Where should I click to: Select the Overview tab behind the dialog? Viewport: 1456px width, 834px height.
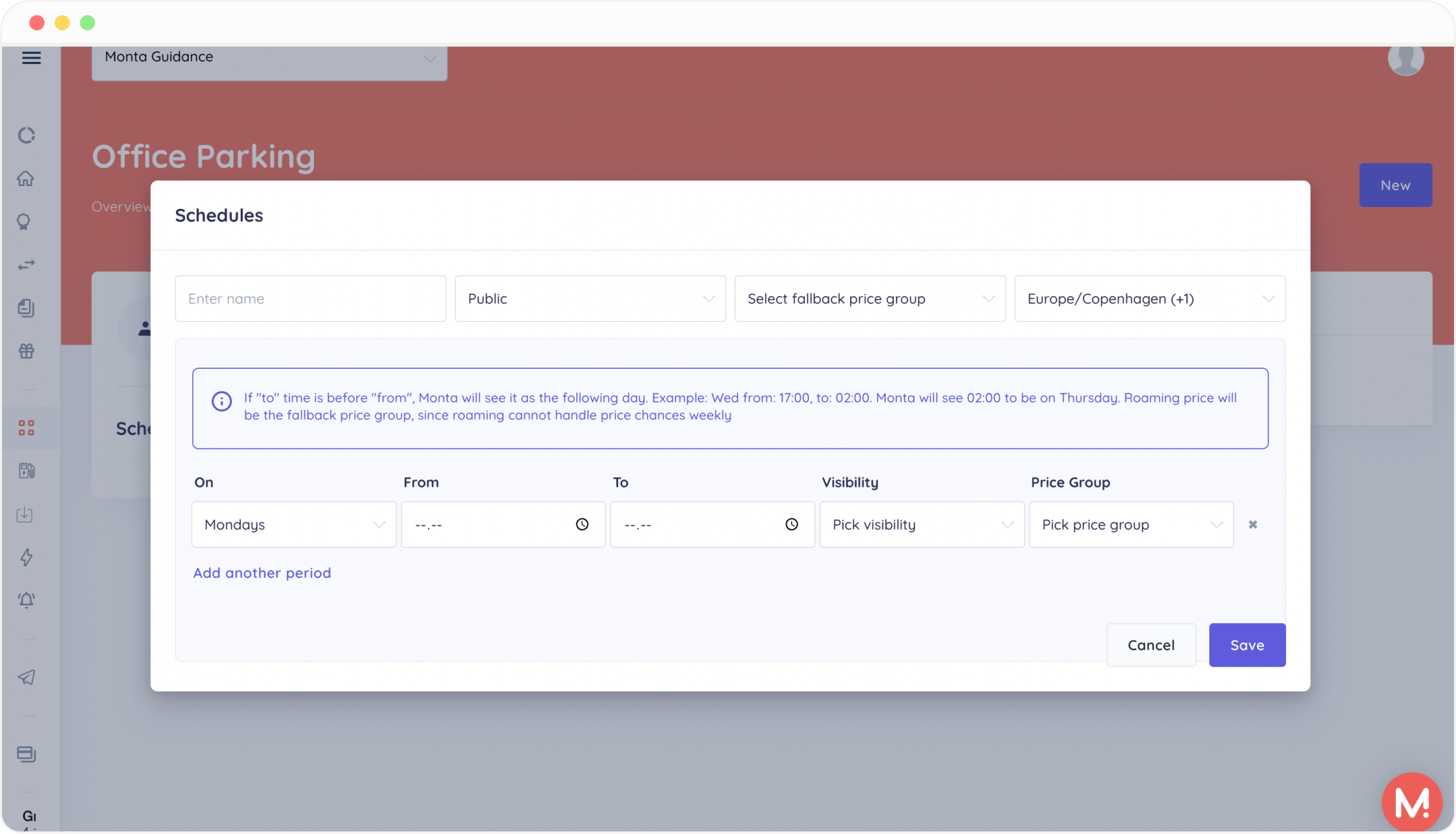[121, 207]
